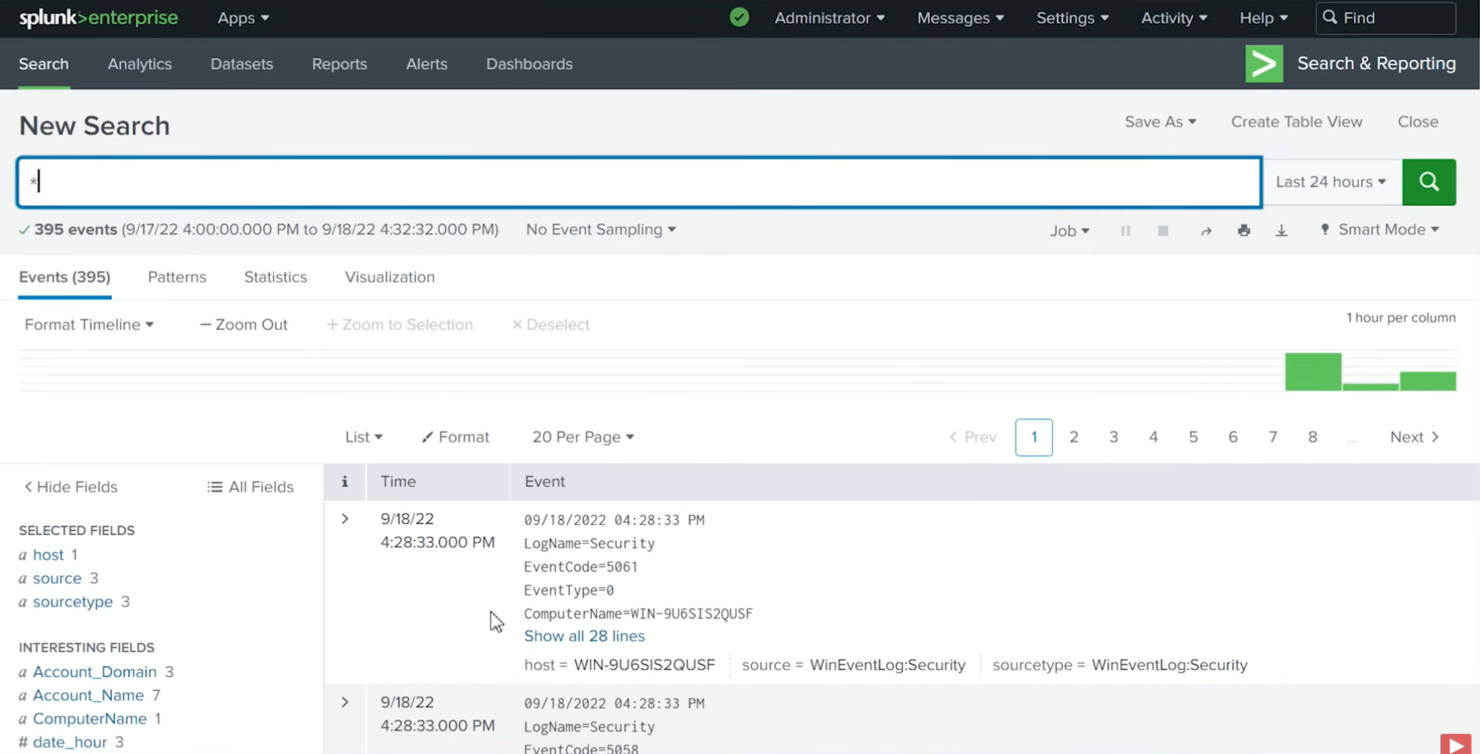Click the splunk>enterprise logo
This screenshot has width=1480, height=754.
click(98, 18)
